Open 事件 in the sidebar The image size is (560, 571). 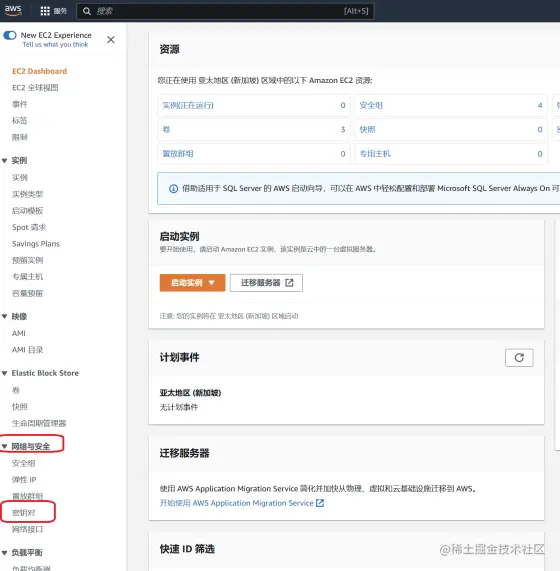click(x=20, y=104)
